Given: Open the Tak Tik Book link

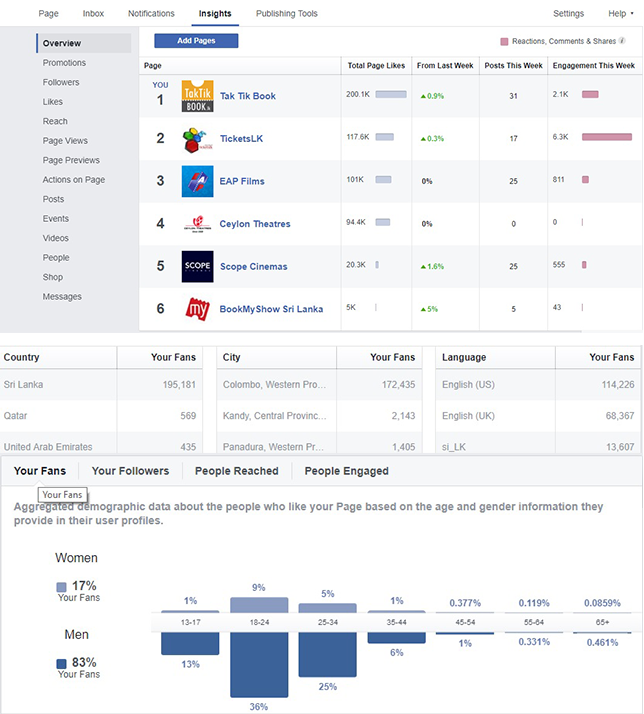Looking at the screenshot, I should tap(248, 96).
